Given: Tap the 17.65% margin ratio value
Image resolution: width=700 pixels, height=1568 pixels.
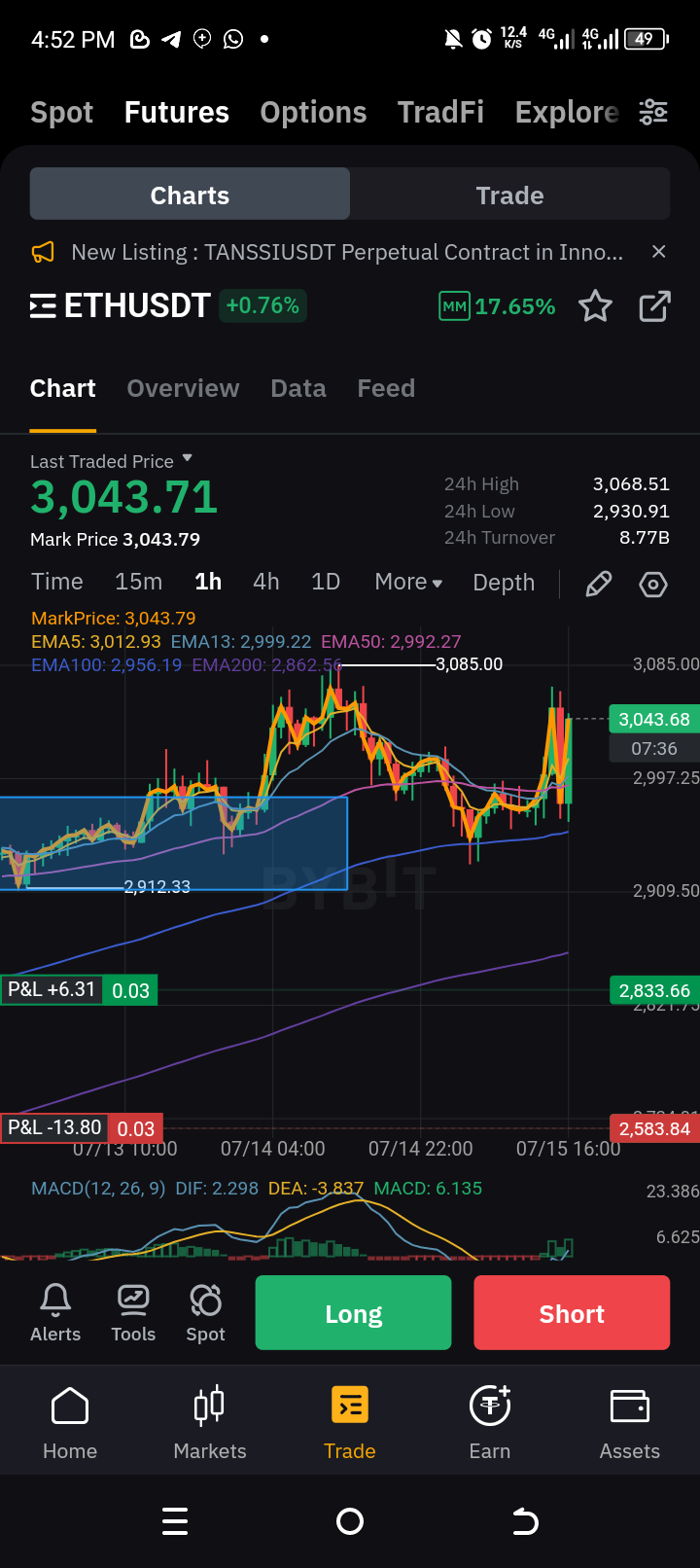Looking at the screenshot, I should 515,306.
